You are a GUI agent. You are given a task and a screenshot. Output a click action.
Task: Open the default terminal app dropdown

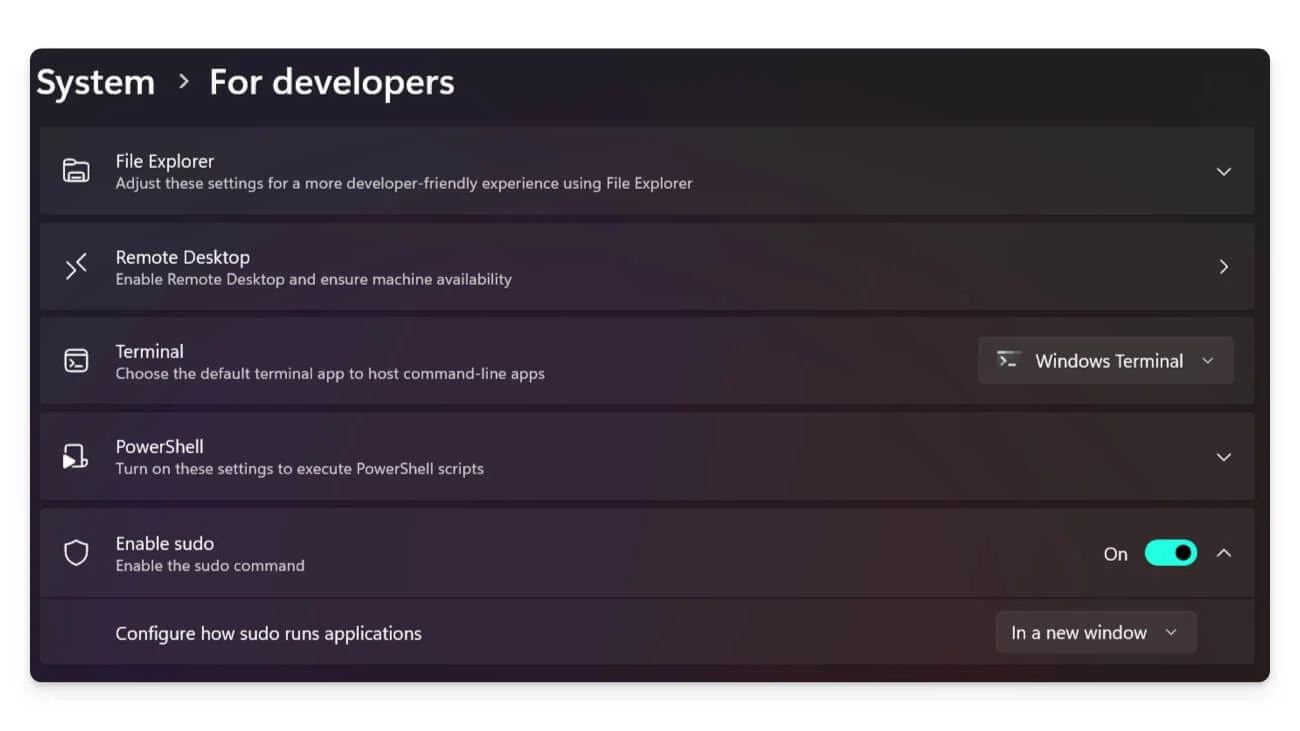[x=1105, y=361]
